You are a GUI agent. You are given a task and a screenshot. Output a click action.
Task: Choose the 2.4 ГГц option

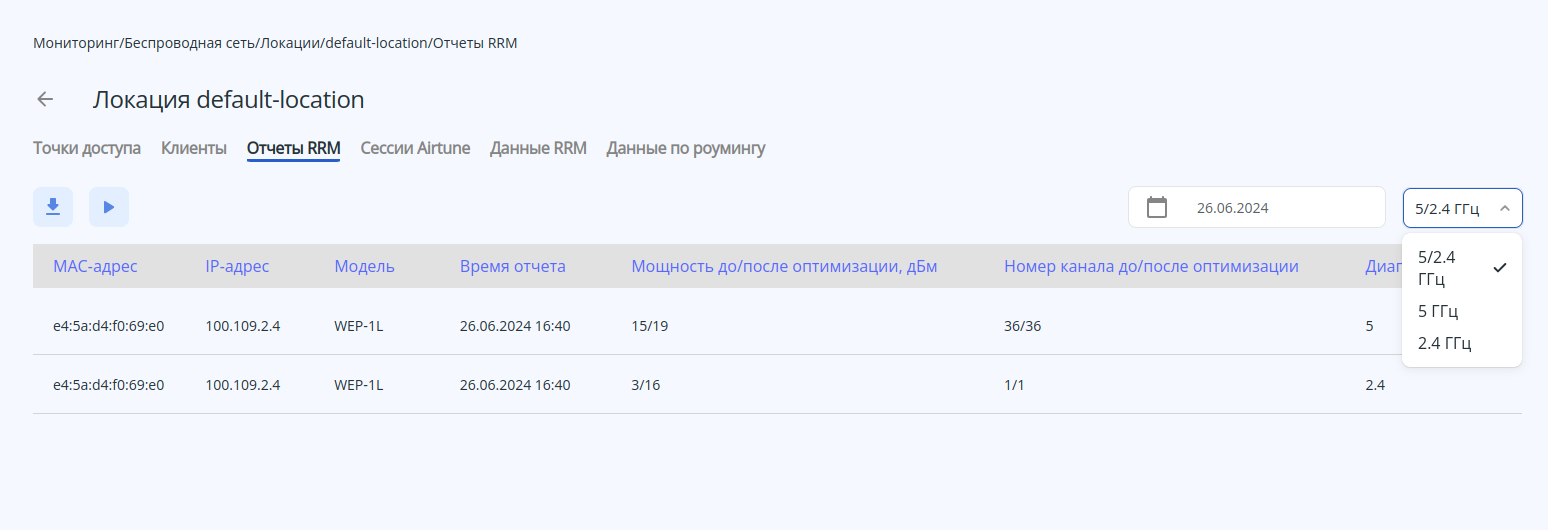click(1444, 344)
